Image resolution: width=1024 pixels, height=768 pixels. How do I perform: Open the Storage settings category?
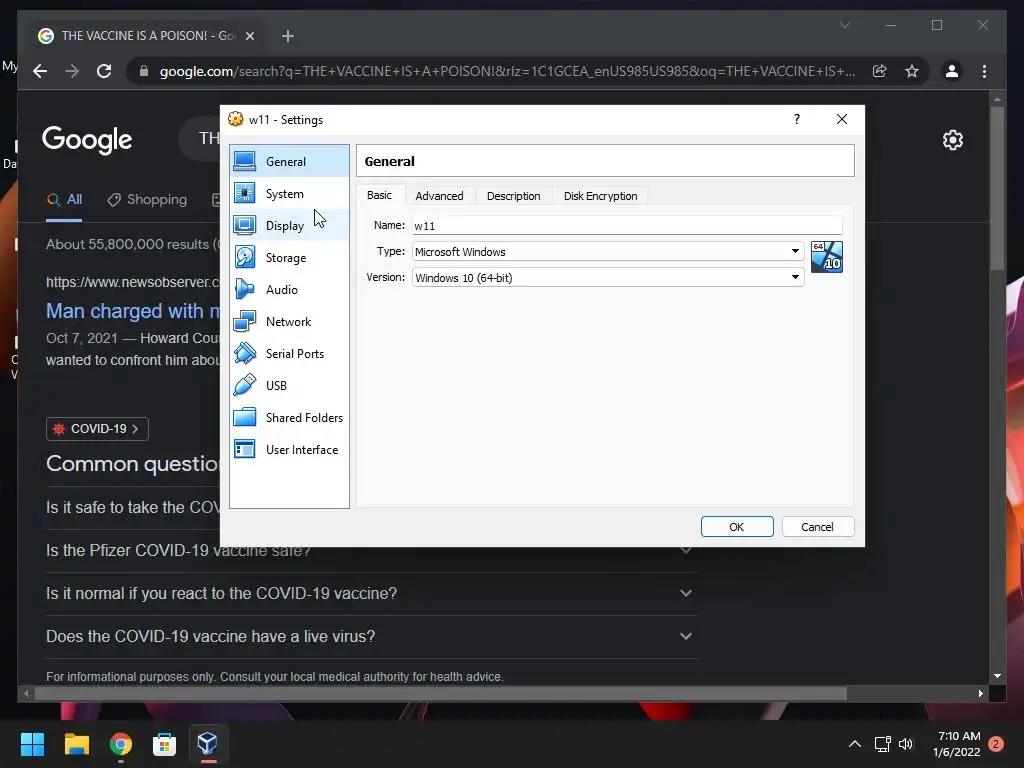289,258
